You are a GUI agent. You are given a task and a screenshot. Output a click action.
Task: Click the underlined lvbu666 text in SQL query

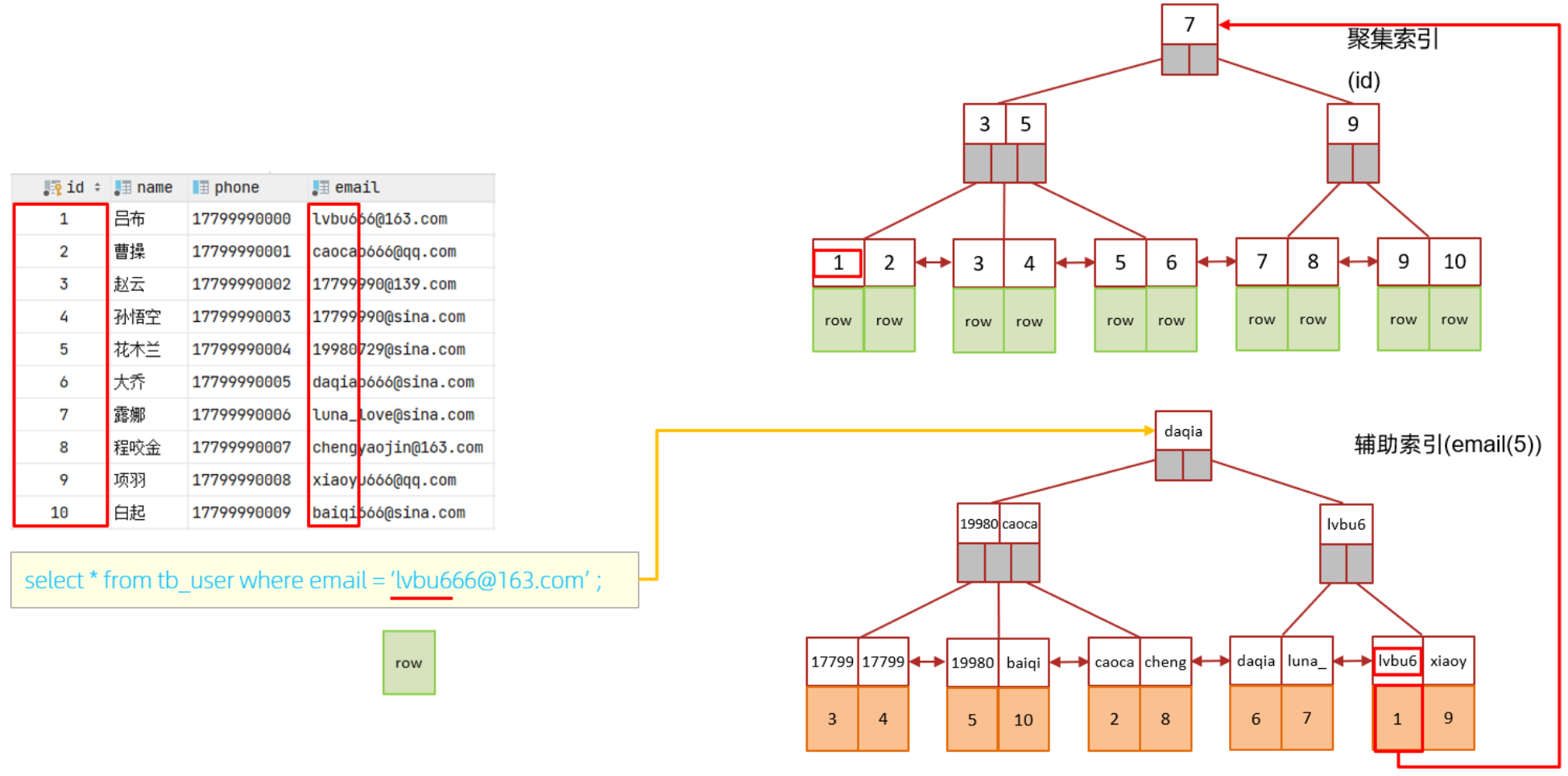tap(421, 580)
